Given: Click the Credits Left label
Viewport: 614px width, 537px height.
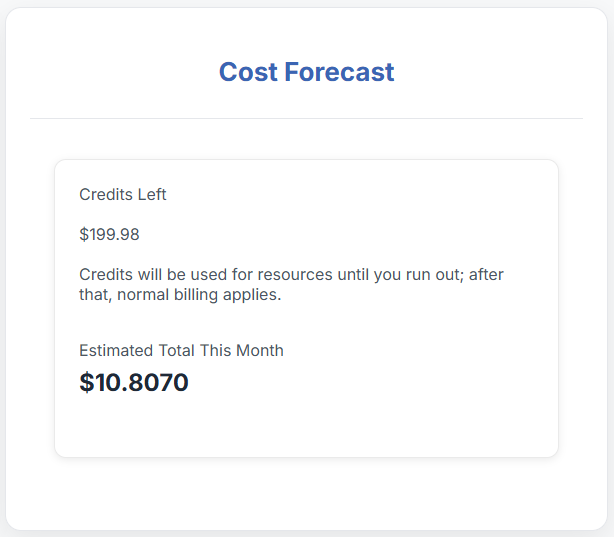Looking at the screenshot, I should [x=123, y=194].
